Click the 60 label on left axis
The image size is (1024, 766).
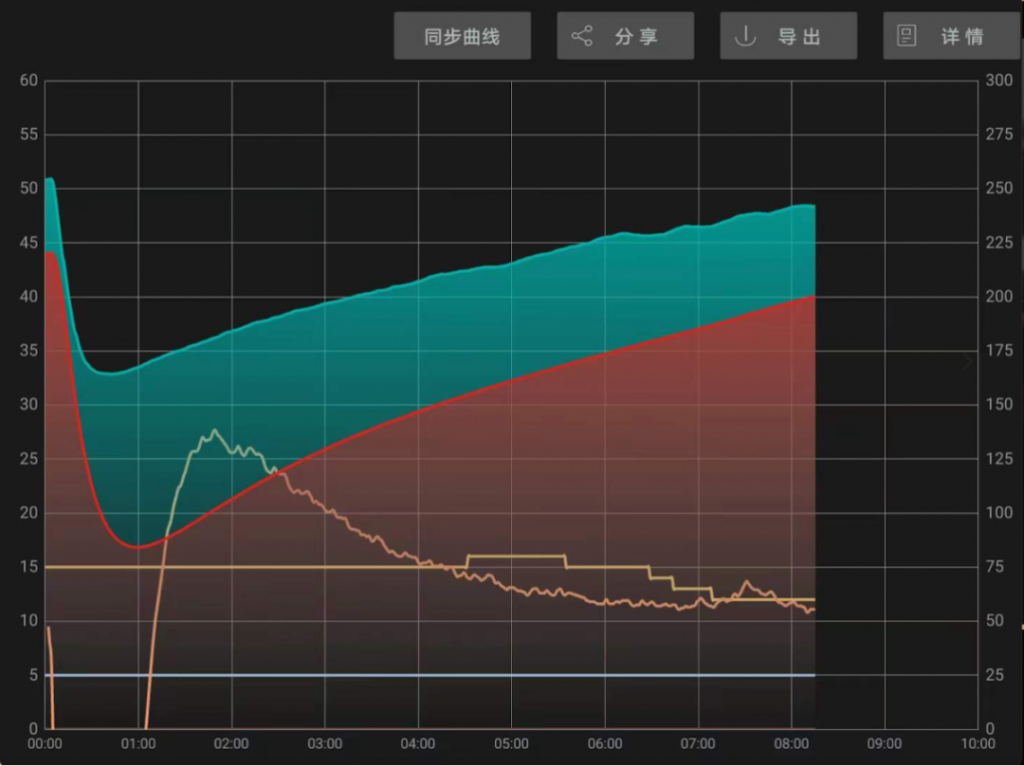coord(29,80)
